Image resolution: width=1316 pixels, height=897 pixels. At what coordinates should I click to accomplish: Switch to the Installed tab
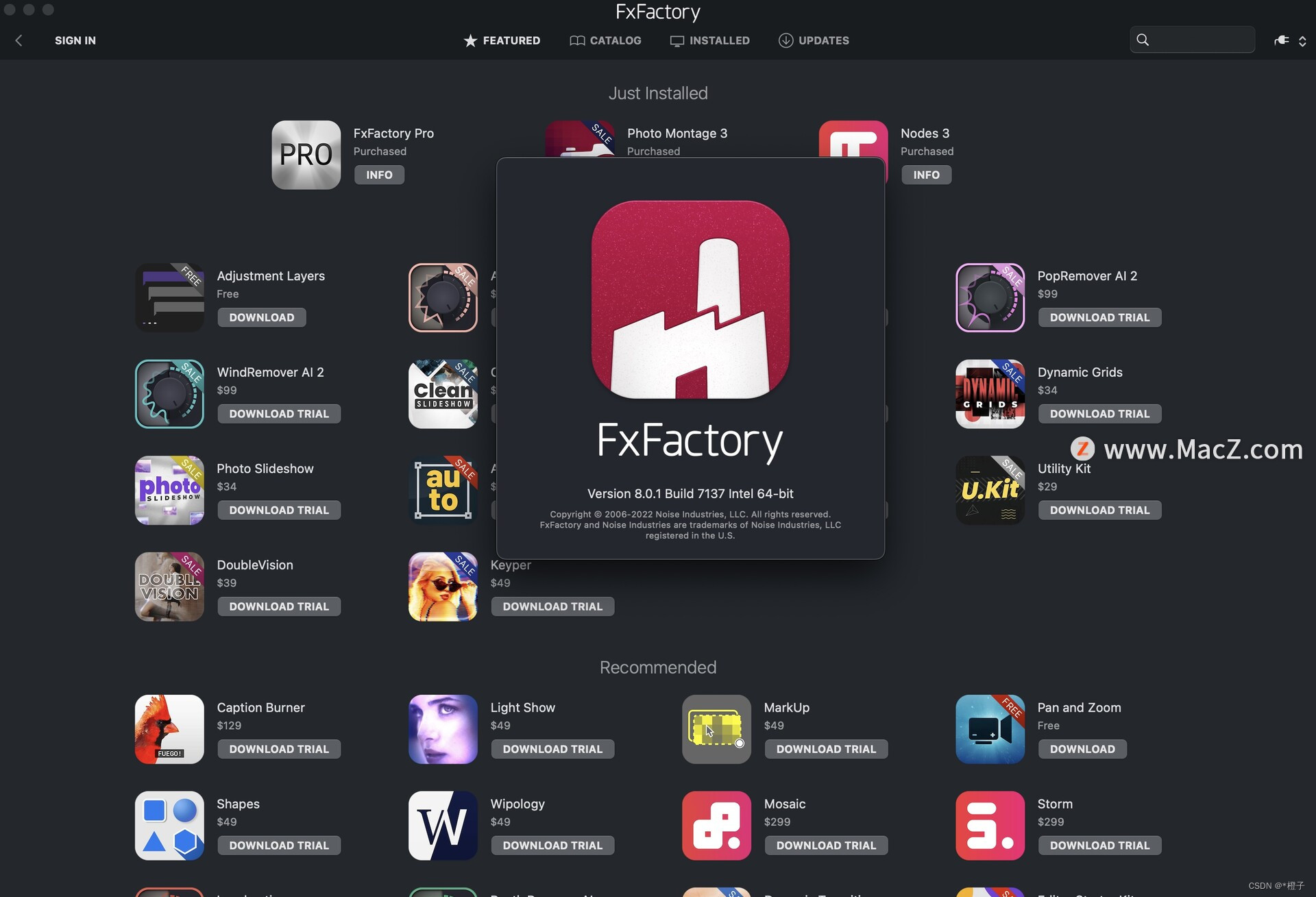point(709,40)
